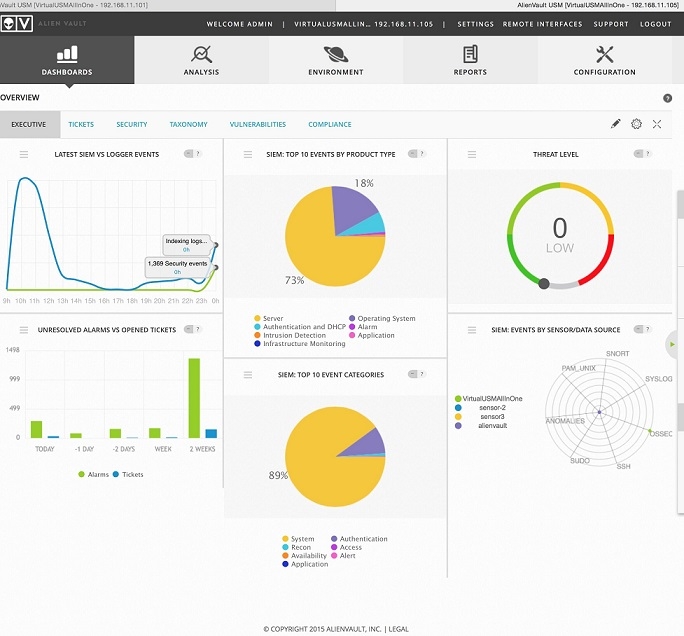Open menu handle of Top 10 Events by Product Type

248,154
